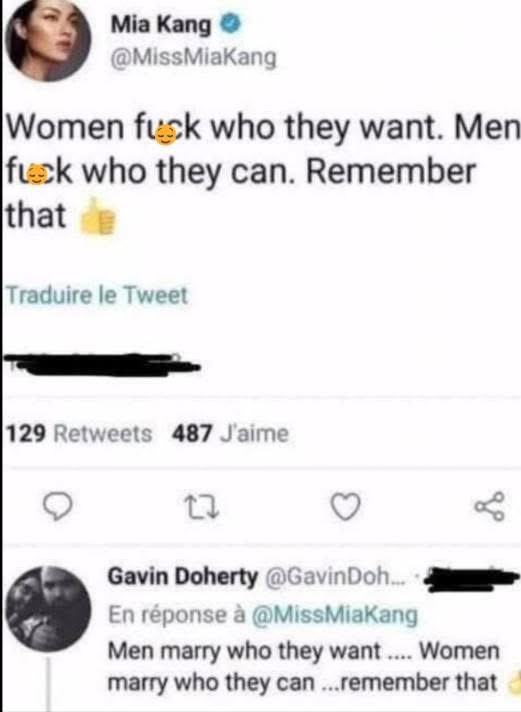Image resolution: width=521 pixels, height=712 pixels.
Task: Open Gavin Doherty's avatar
Action: coord(48,609)
